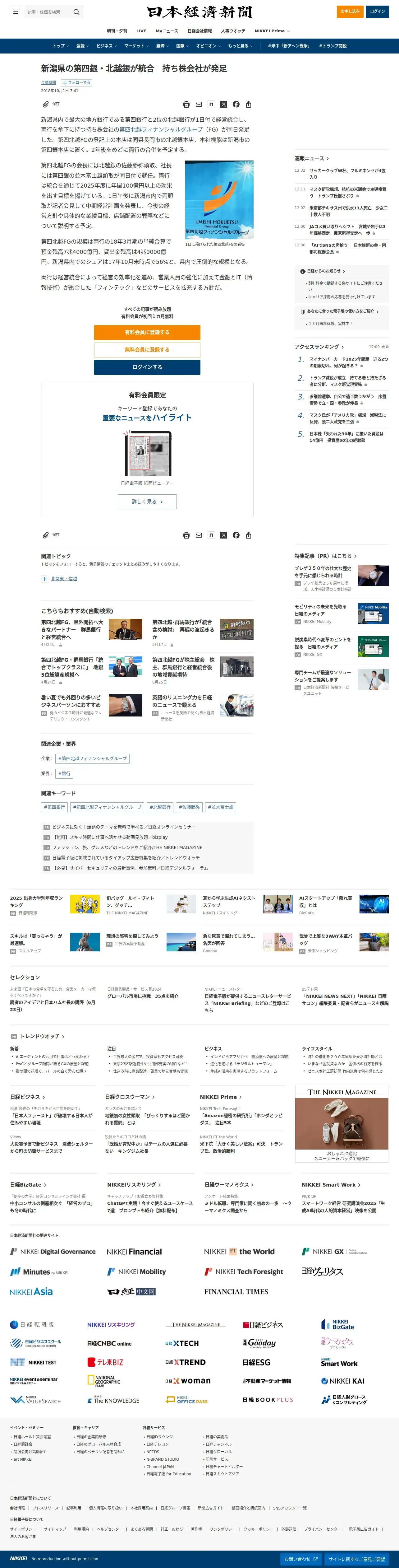Open the NIKKEI Asia logo link
The width and height of the screenshot is (399, 1568).
coord(31,1292)
